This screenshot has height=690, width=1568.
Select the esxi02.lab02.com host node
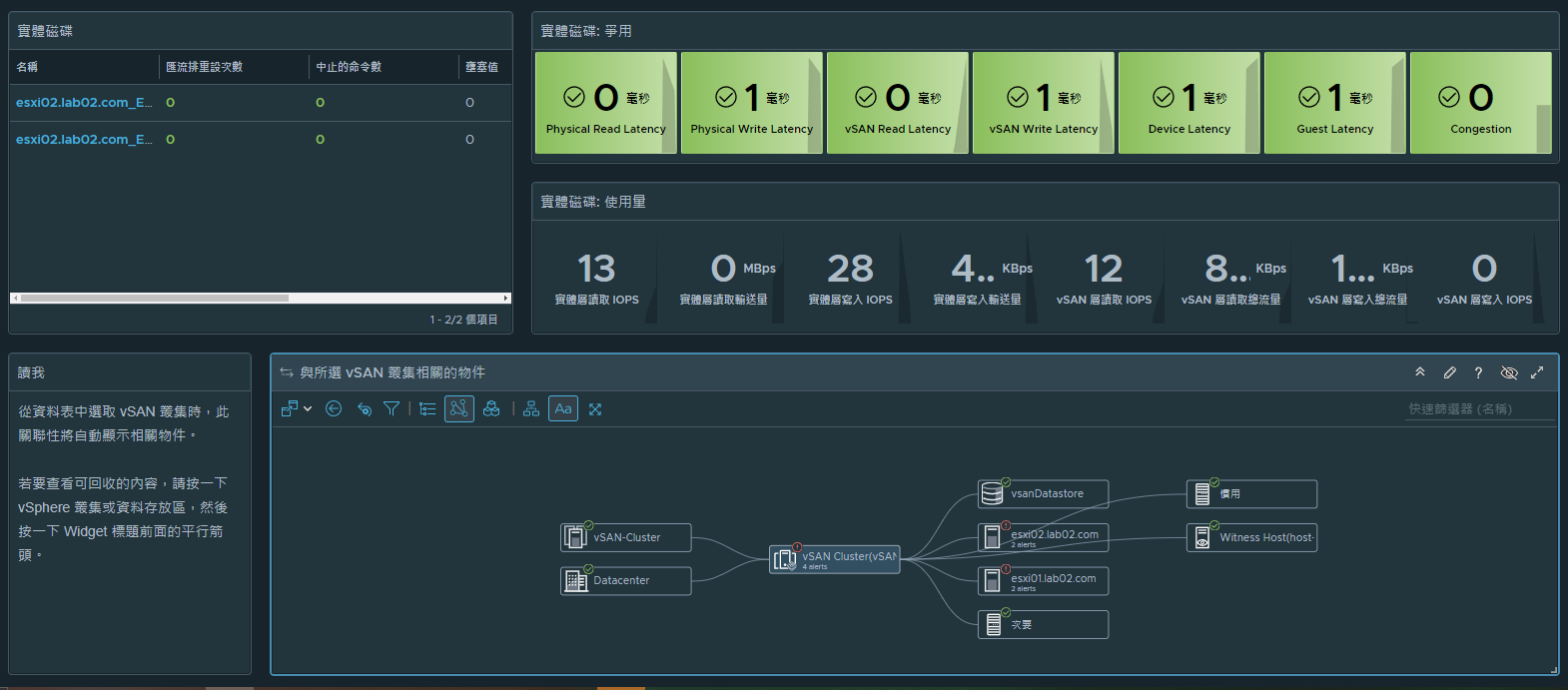(1043, 537)
